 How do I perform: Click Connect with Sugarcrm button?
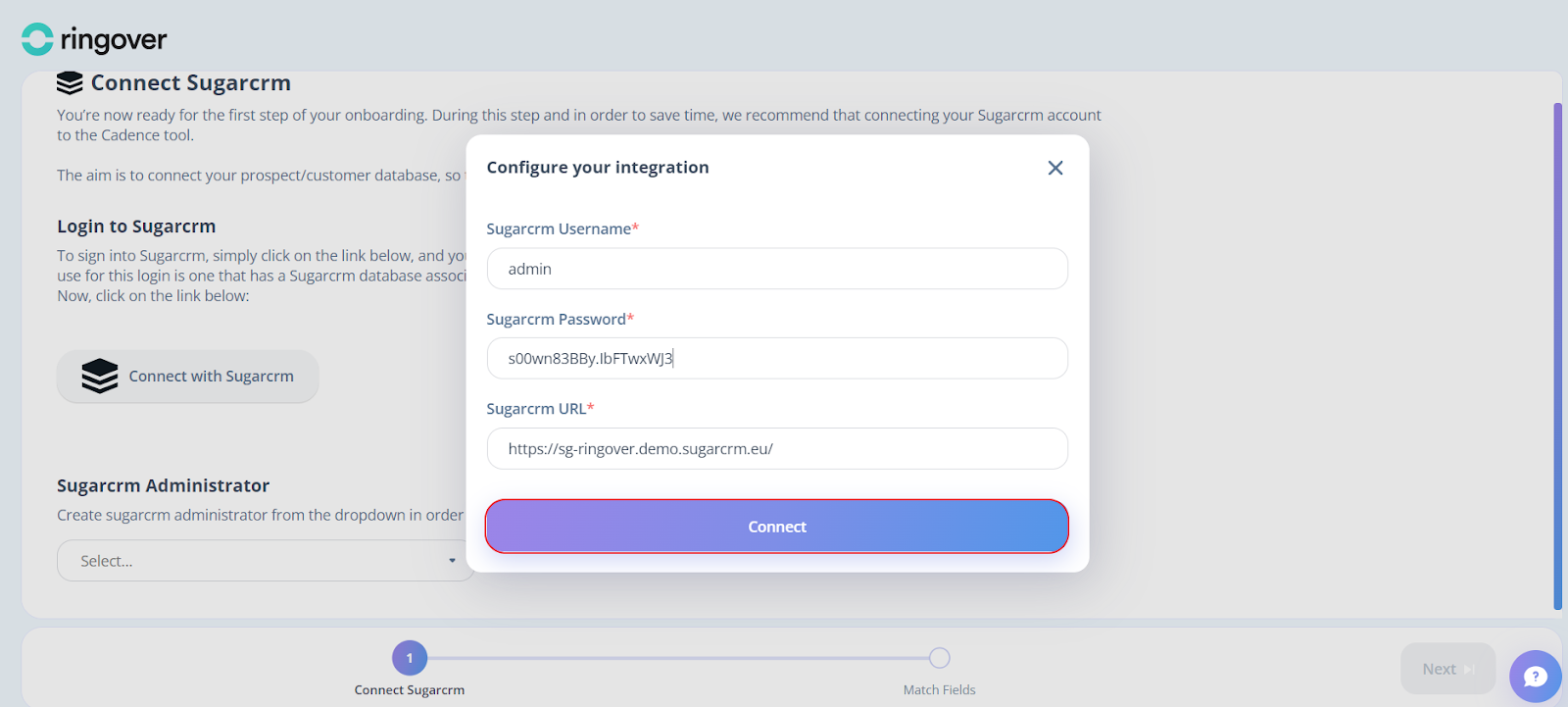coord(188,377)
